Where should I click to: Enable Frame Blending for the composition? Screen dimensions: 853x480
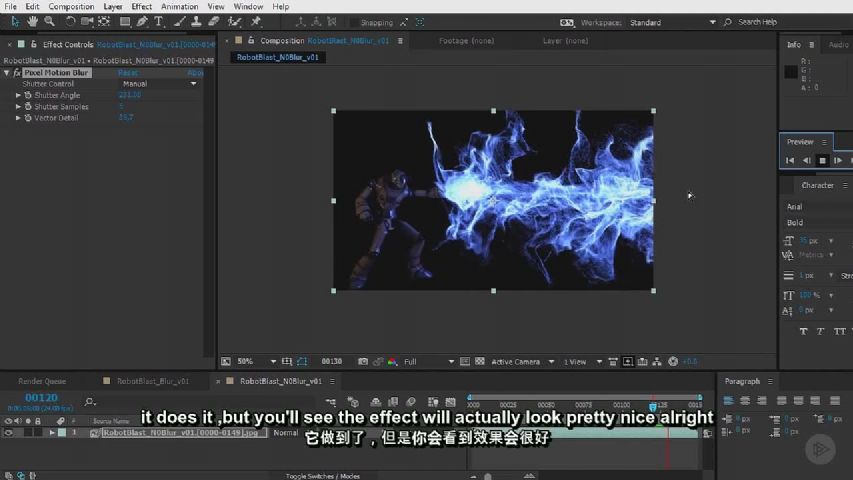point(393,402)
